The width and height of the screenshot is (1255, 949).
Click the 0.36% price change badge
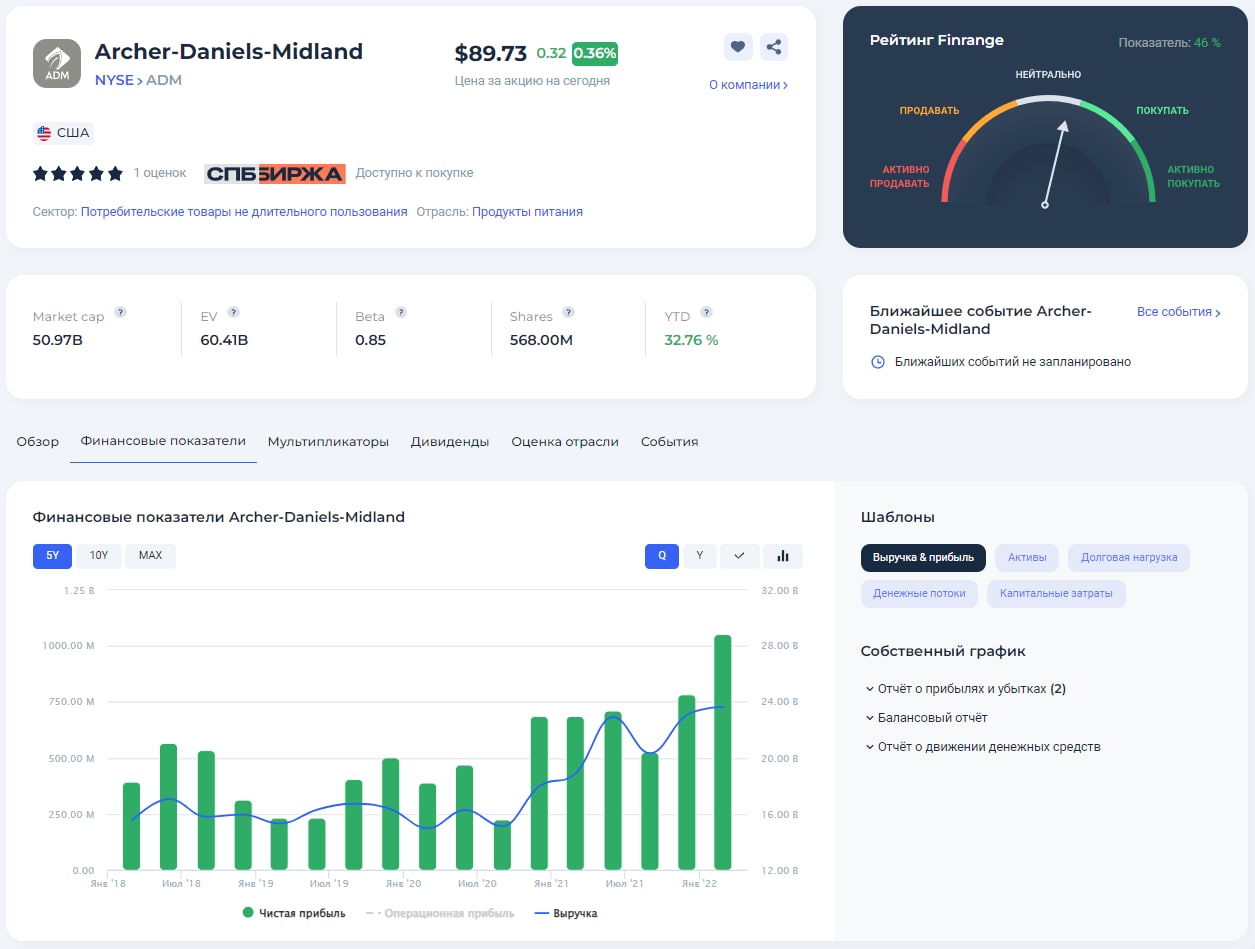[595, 53]
